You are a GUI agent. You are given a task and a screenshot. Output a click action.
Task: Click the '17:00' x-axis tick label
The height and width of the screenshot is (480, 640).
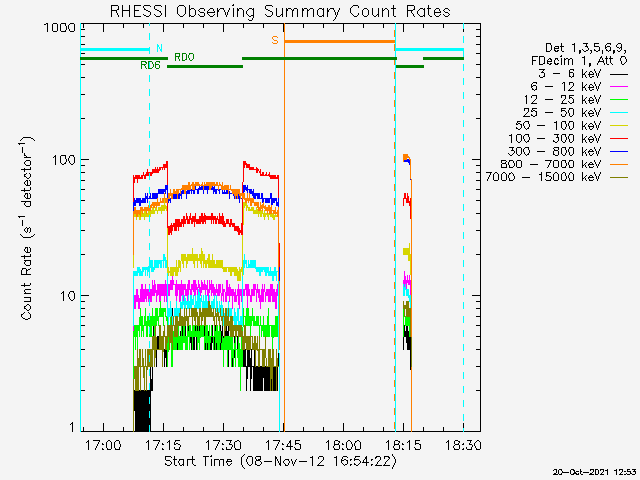click(103, 445)
